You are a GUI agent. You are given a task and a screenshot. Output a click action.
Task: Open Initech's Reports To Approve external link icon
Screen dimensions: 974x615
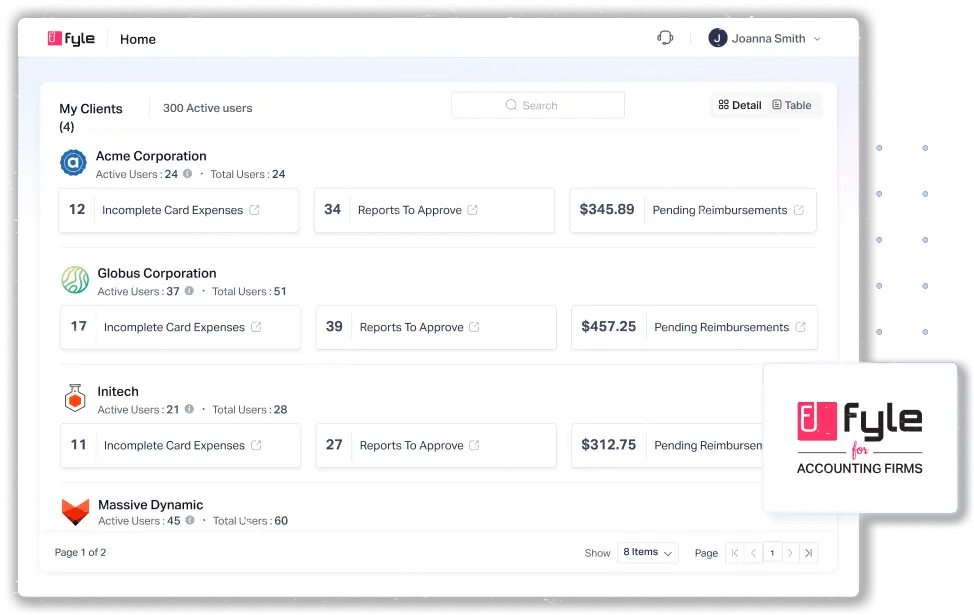pos(474,445)
